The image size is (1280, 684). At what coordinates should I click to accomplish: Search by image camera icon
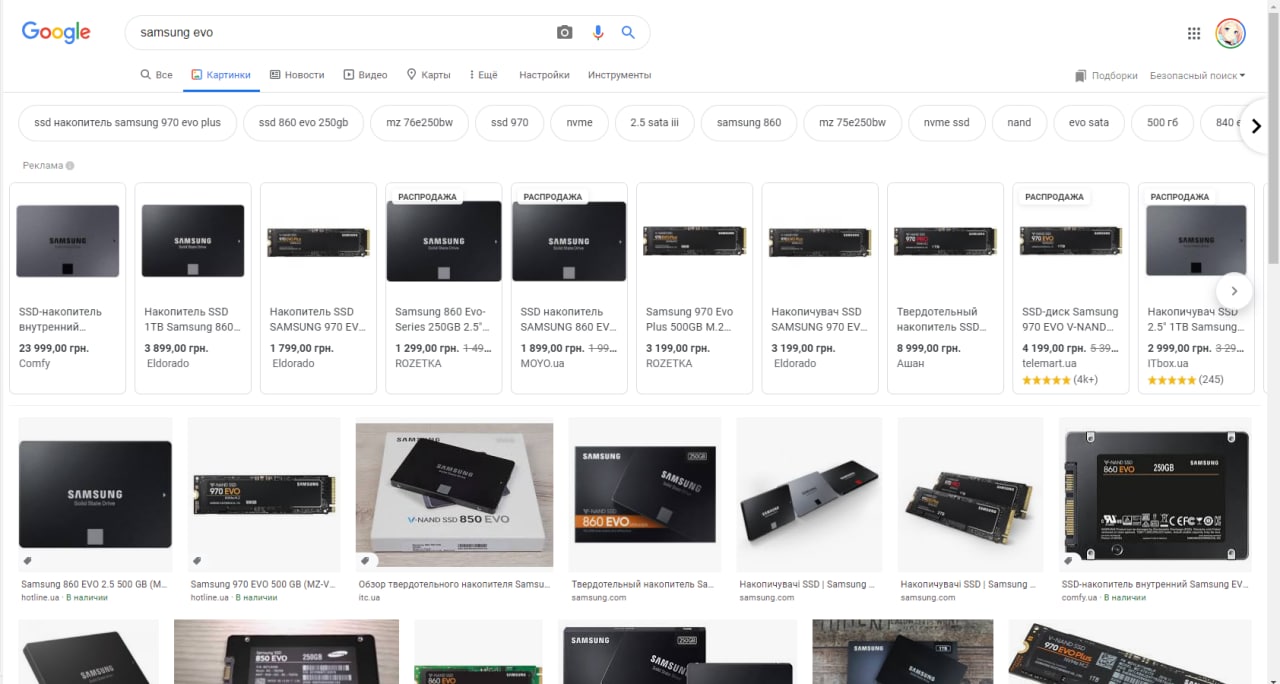point(565,32)
